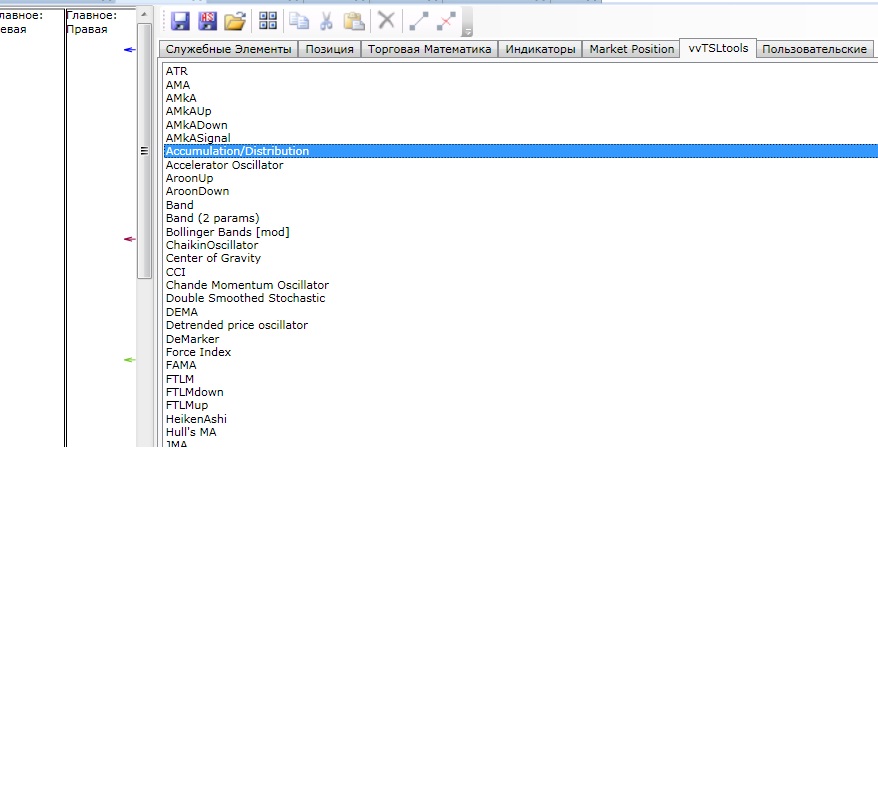The image size is (878, 812).
Task: Click the four-squares grid icon
Action: pos(268,21)
